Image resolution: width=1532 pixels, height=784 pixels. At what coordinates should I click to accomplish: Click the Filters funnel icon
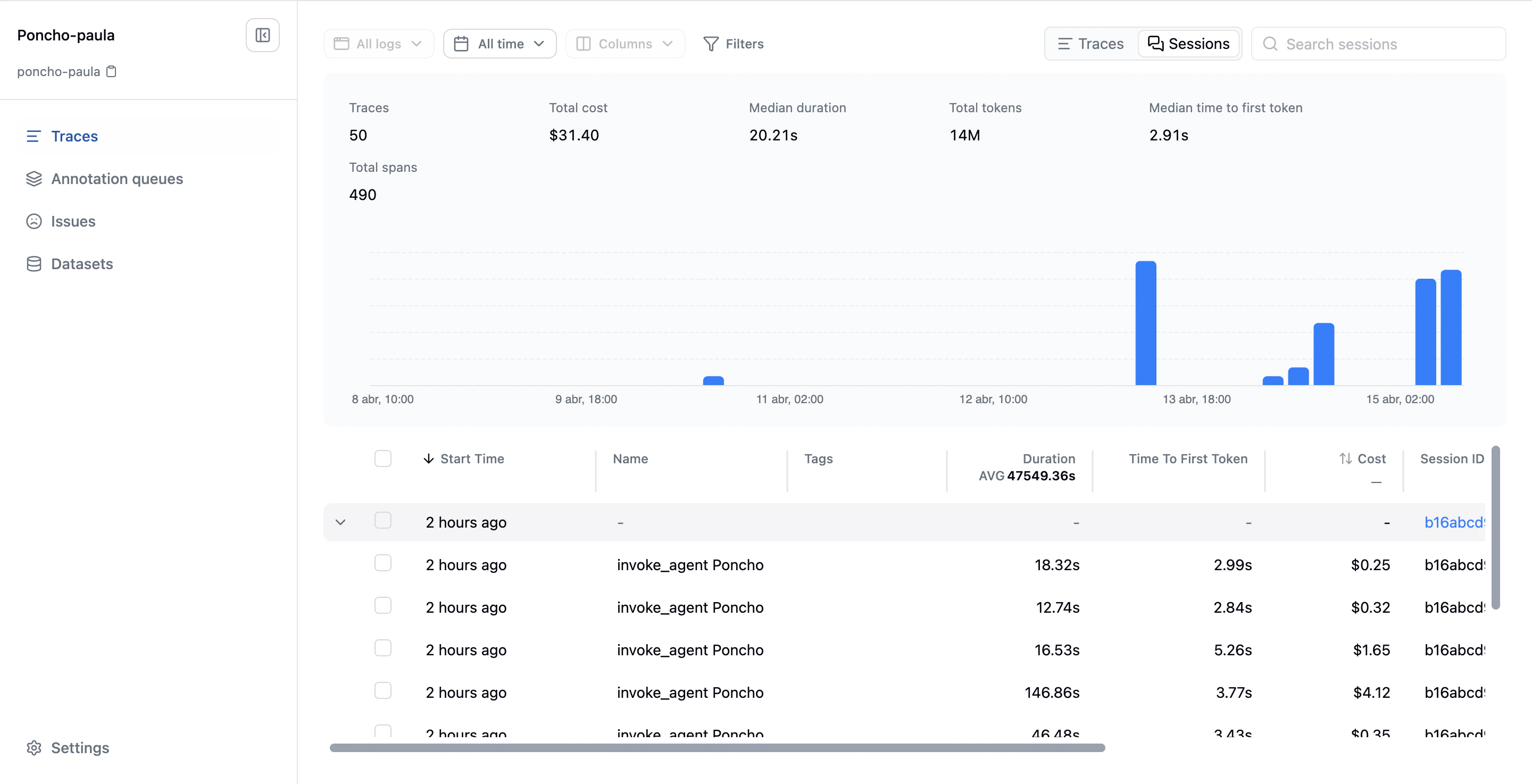(x=710, y=44)
